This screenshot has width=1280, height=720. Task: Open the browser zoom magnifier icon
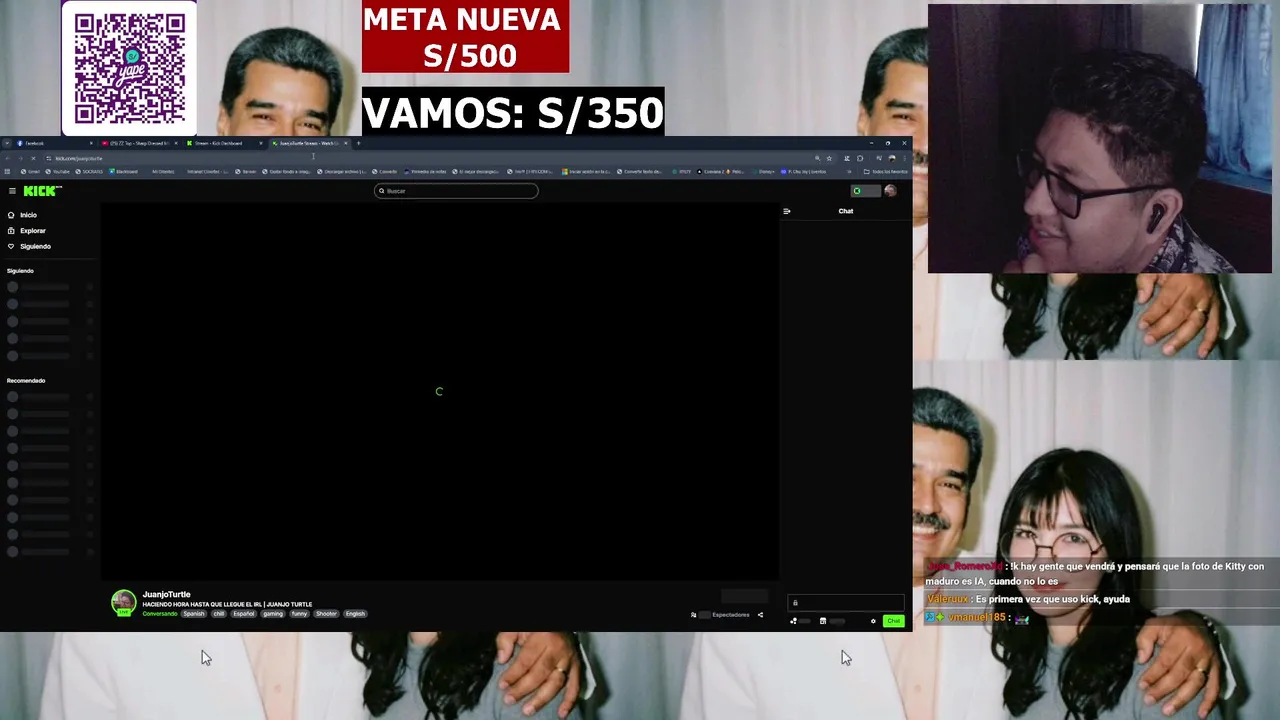(x=817, y=158)
